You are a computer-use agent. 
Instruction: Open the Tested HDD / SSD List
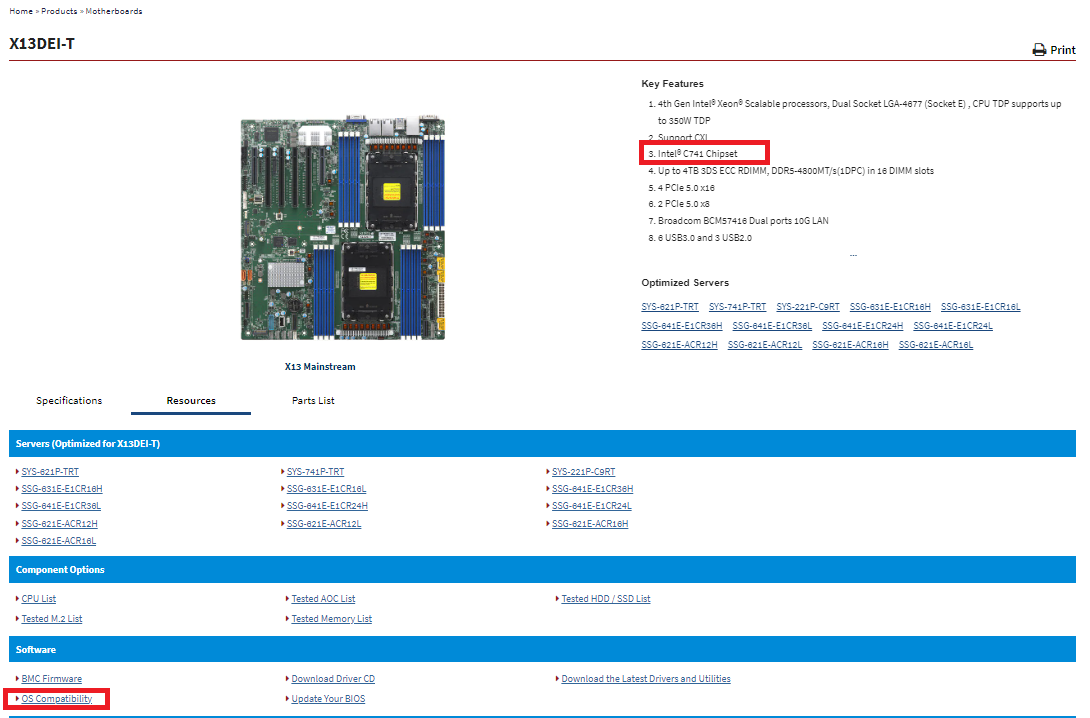click(605, 599)
